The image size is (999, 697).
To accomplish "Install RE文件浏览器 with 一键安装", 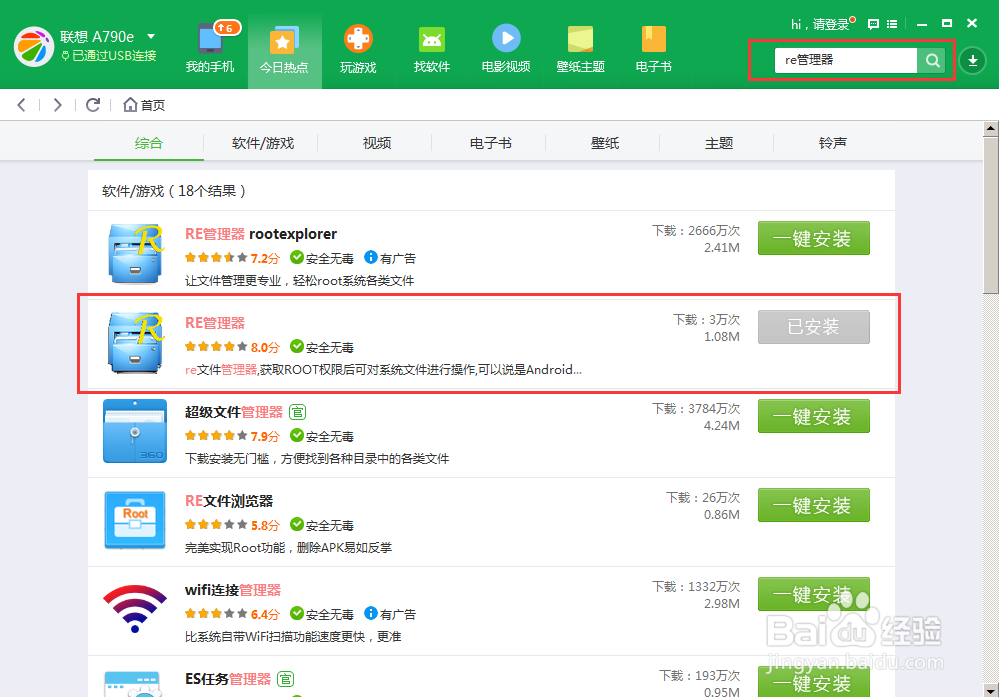I will [x=814, y=505].
